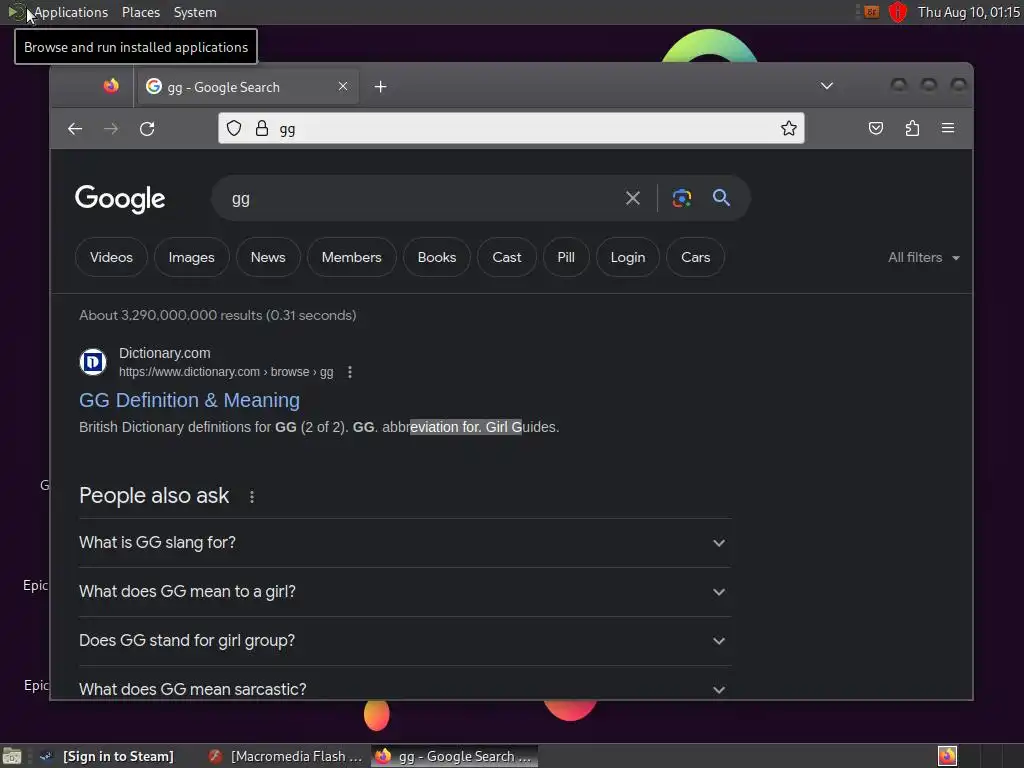The width and height of the screenshot is (1024, 768).
Task: Open the System menu
Action: [195, 12]
